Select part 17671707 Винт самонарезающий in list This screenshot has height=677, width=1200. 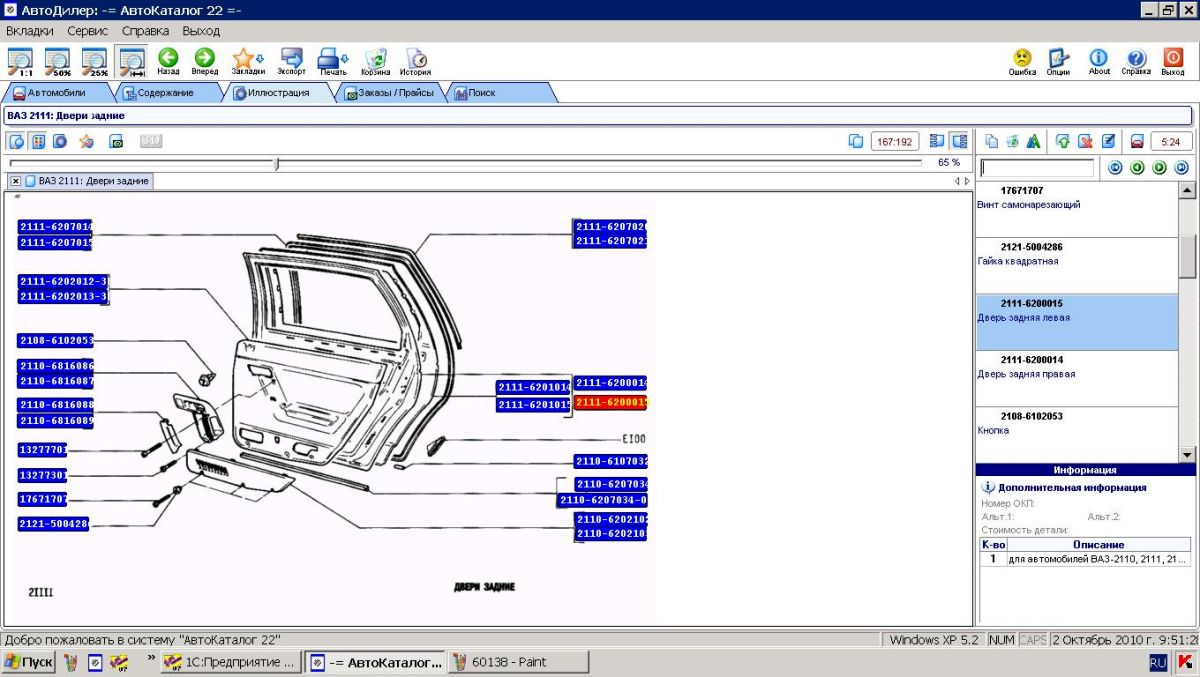[x=1076, y=209]
